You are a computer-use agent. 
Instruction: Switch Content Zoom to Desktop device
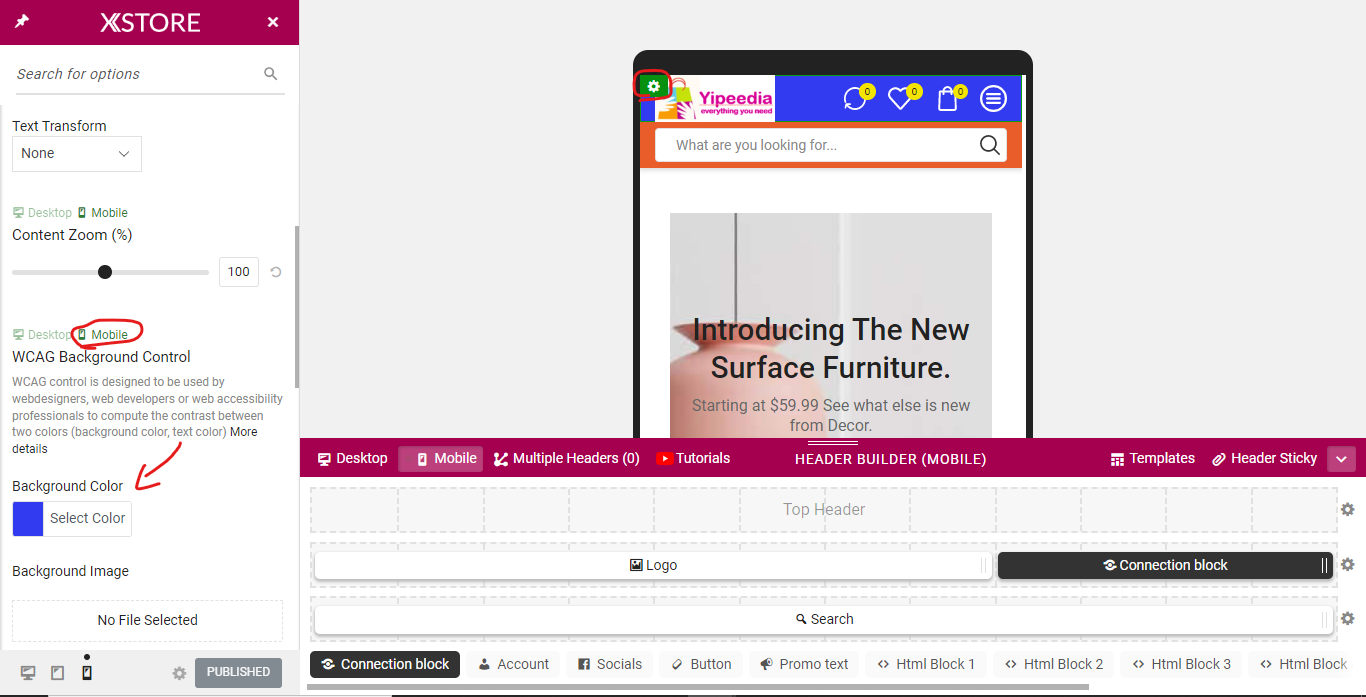(42, 213)
